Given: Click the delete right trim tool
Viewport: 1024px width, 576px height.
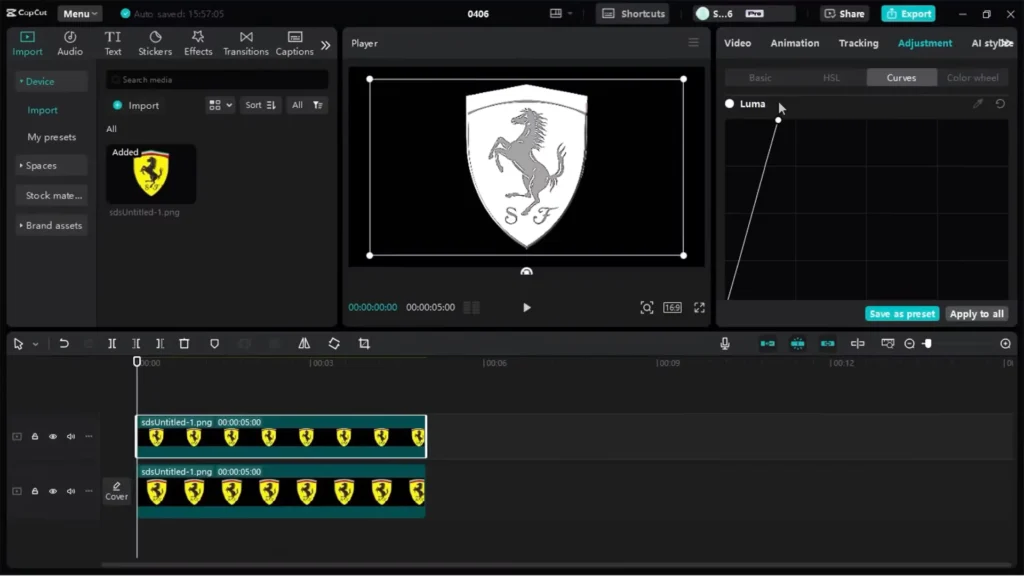Looking at the screenshot, I should point(160,344).
